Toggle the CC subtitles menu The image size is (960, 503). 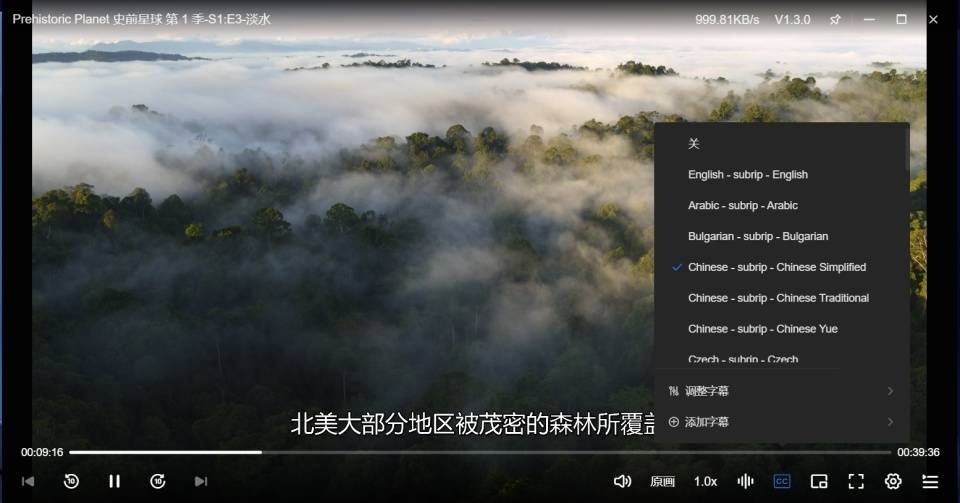(782, 481)
